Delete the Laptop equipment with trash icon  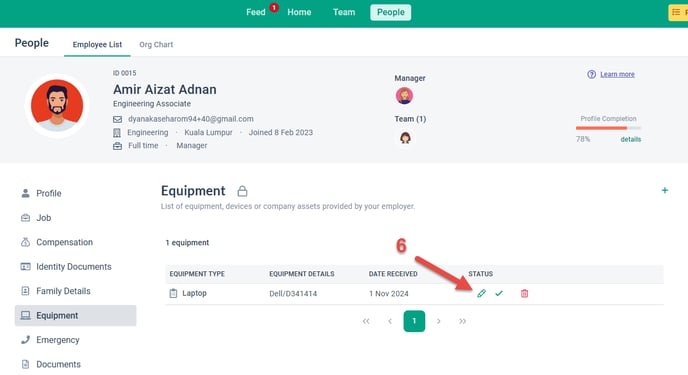point(524,293)
